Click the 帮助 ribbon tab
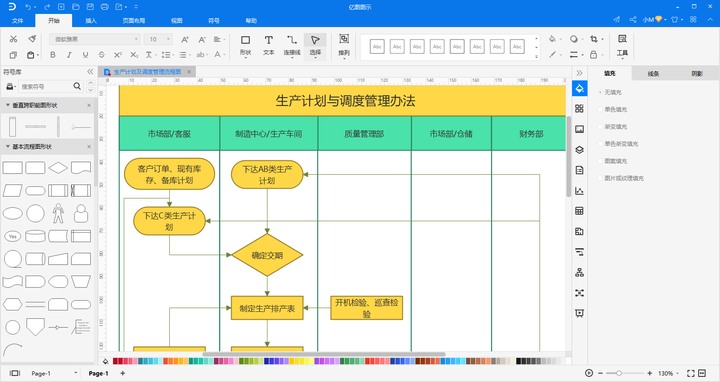This screenshot has width=720, height=382. [x=251, y=21]
